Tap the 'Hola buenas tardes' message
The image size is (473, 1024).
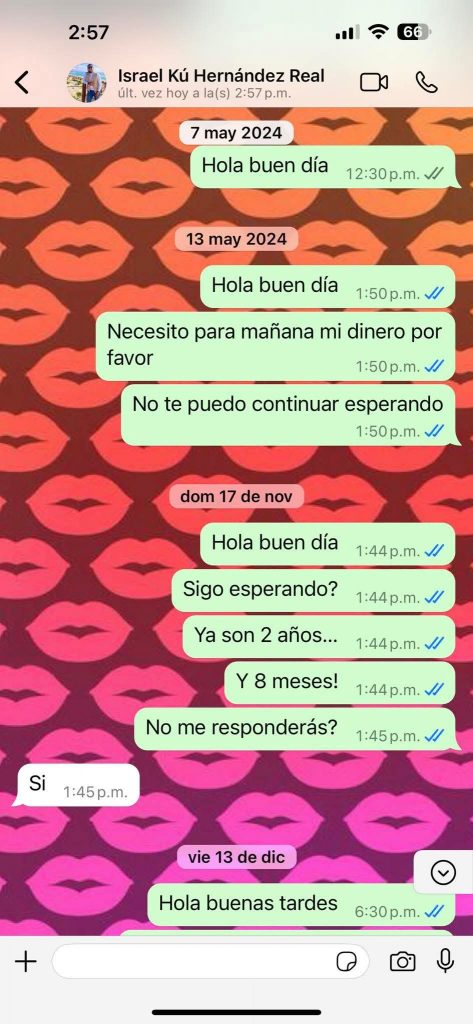pyautogui.click(x=301, y=904)
